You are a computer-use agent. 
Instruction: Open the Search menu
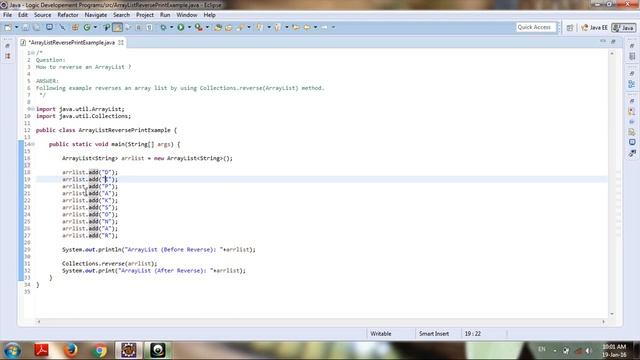click(121, 15)
